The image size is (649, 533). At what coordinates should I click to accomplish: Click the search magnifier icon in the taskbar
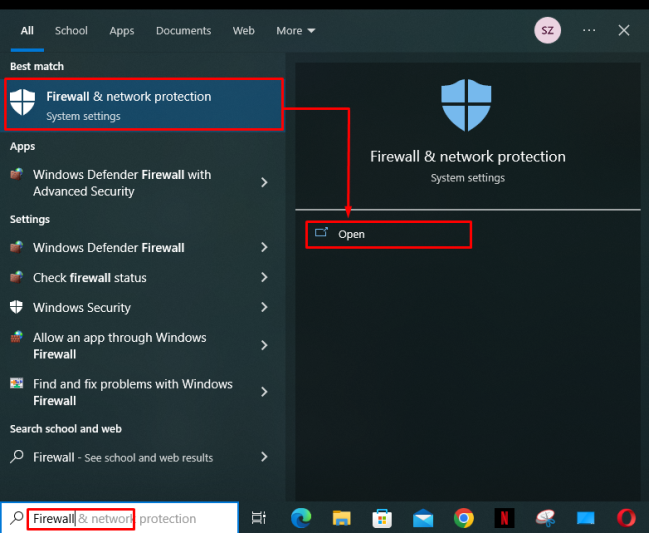[x=17, y=518]
